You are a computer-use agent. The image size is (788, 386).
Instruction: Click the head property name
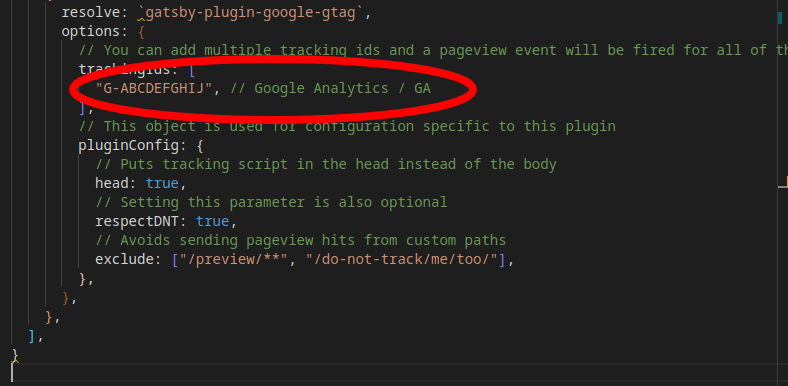pos(112,183)
